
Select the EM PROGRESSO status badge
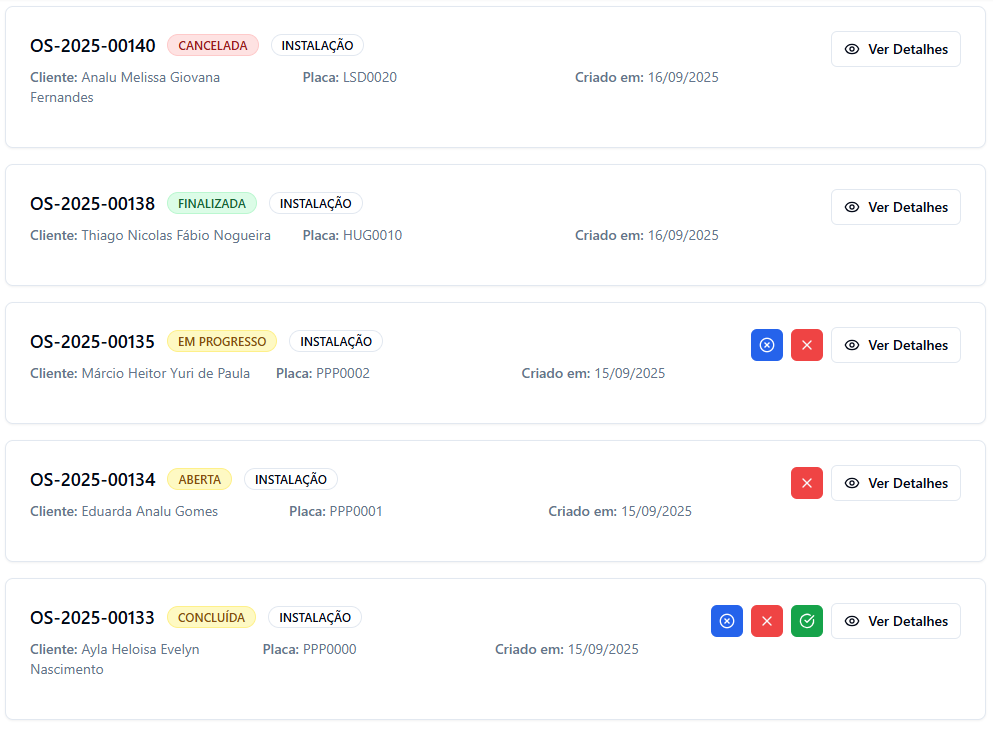[222, 341]
